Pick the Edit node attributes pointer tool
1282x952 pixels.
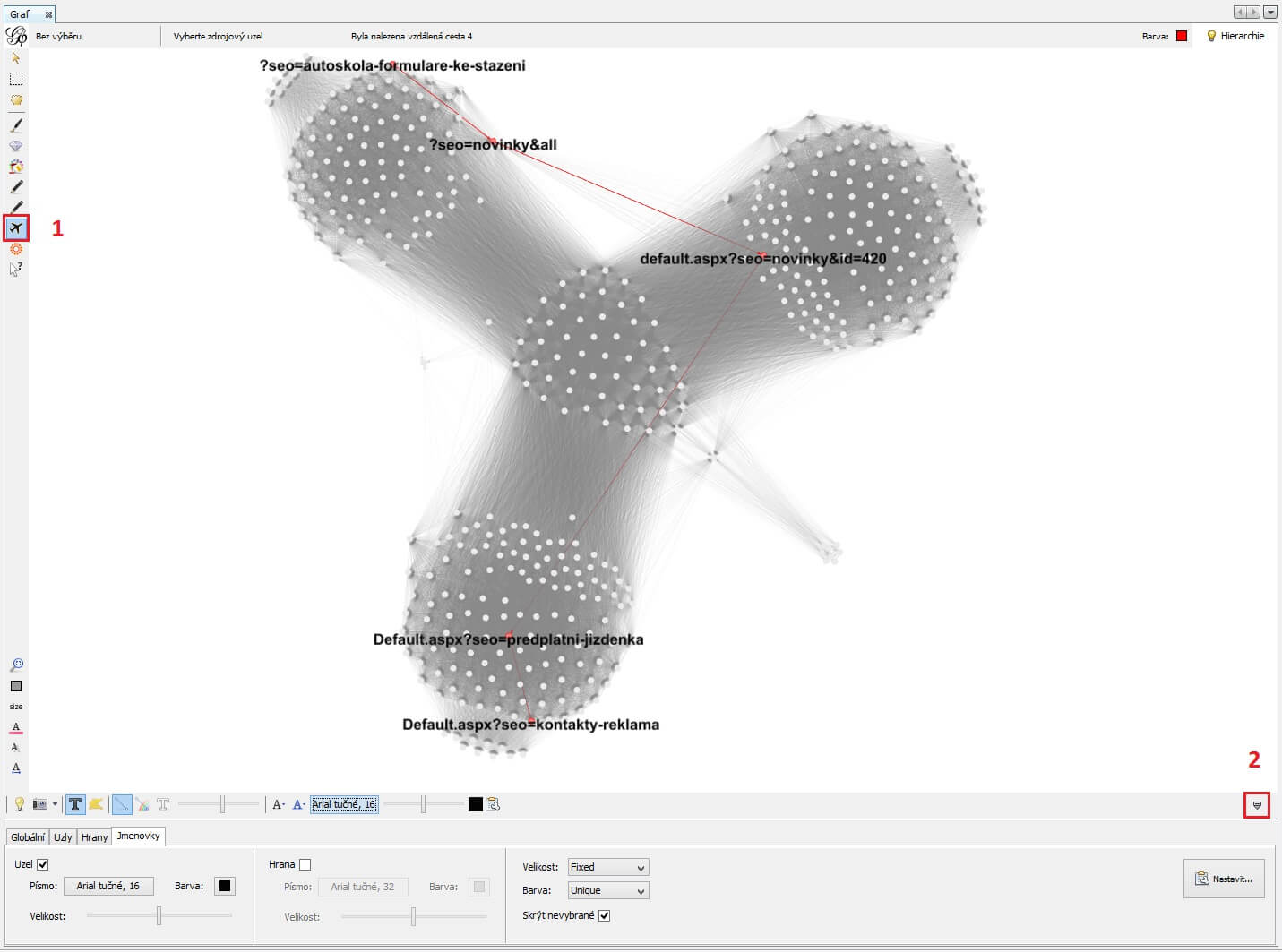click(x=15, y=269)
